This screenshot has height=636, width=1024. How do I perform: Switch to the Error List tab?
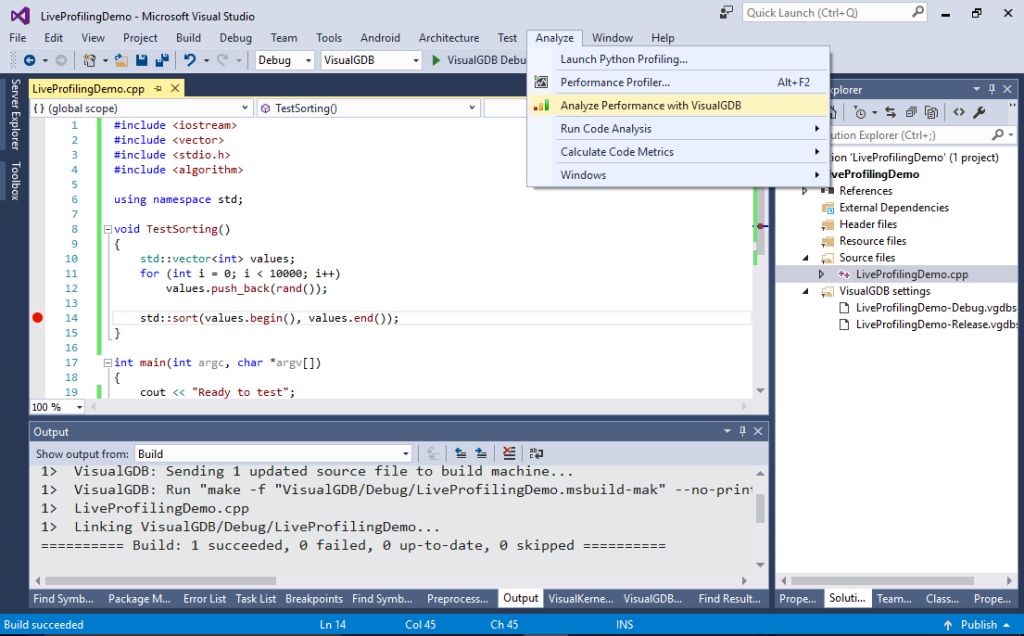coord(204,598)
